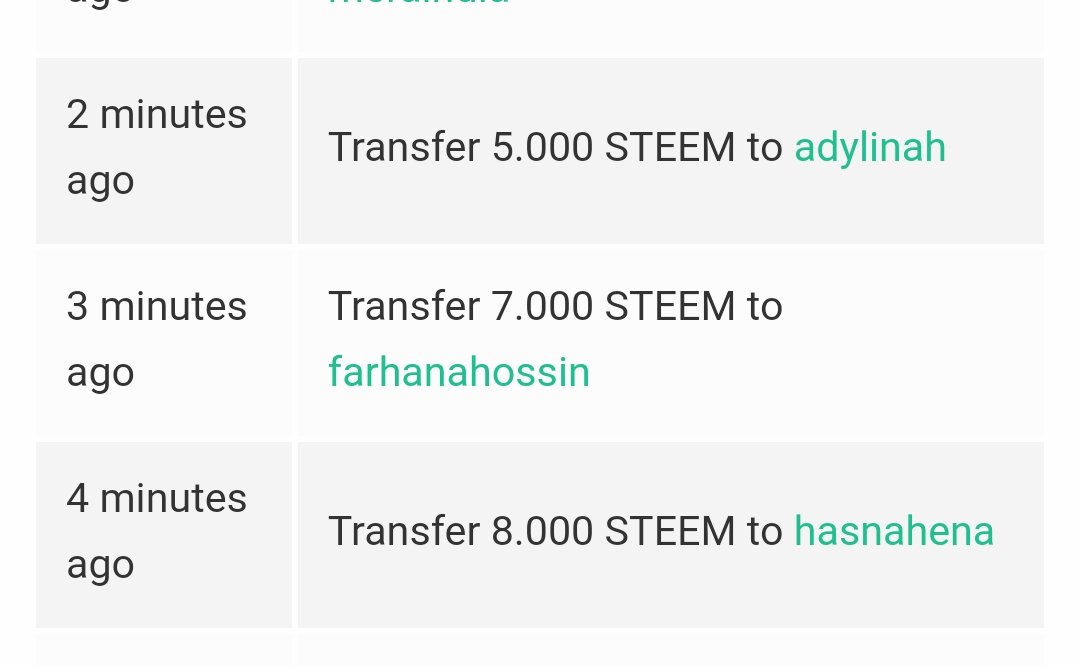Image resolution: width=1080 pixels, height=666 pixels.
Task: Select the "4 minutes ago" timestamp cell
Action: (x=164, y=534)
